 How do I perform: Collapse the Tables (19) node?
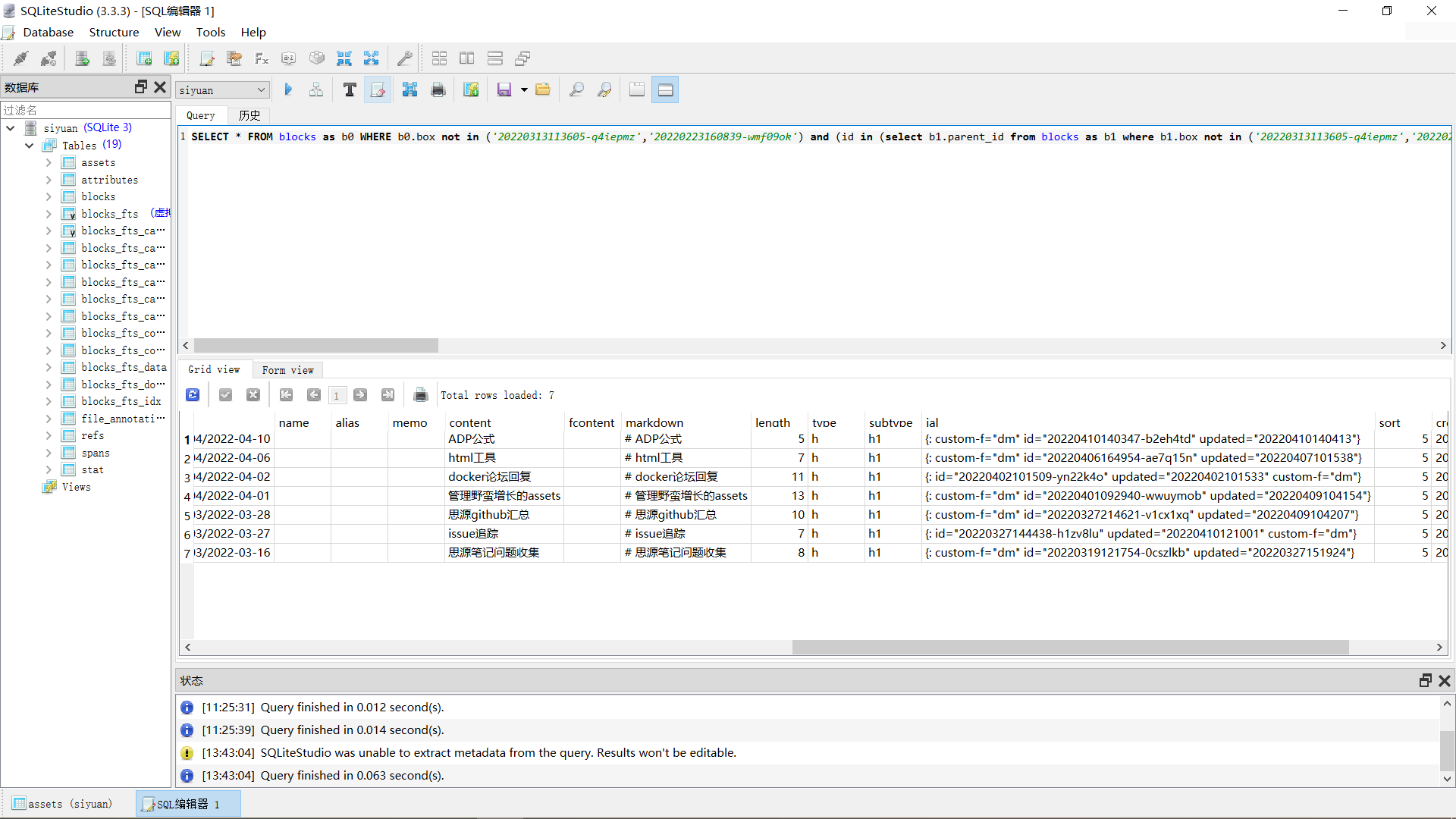click(30, 146)
